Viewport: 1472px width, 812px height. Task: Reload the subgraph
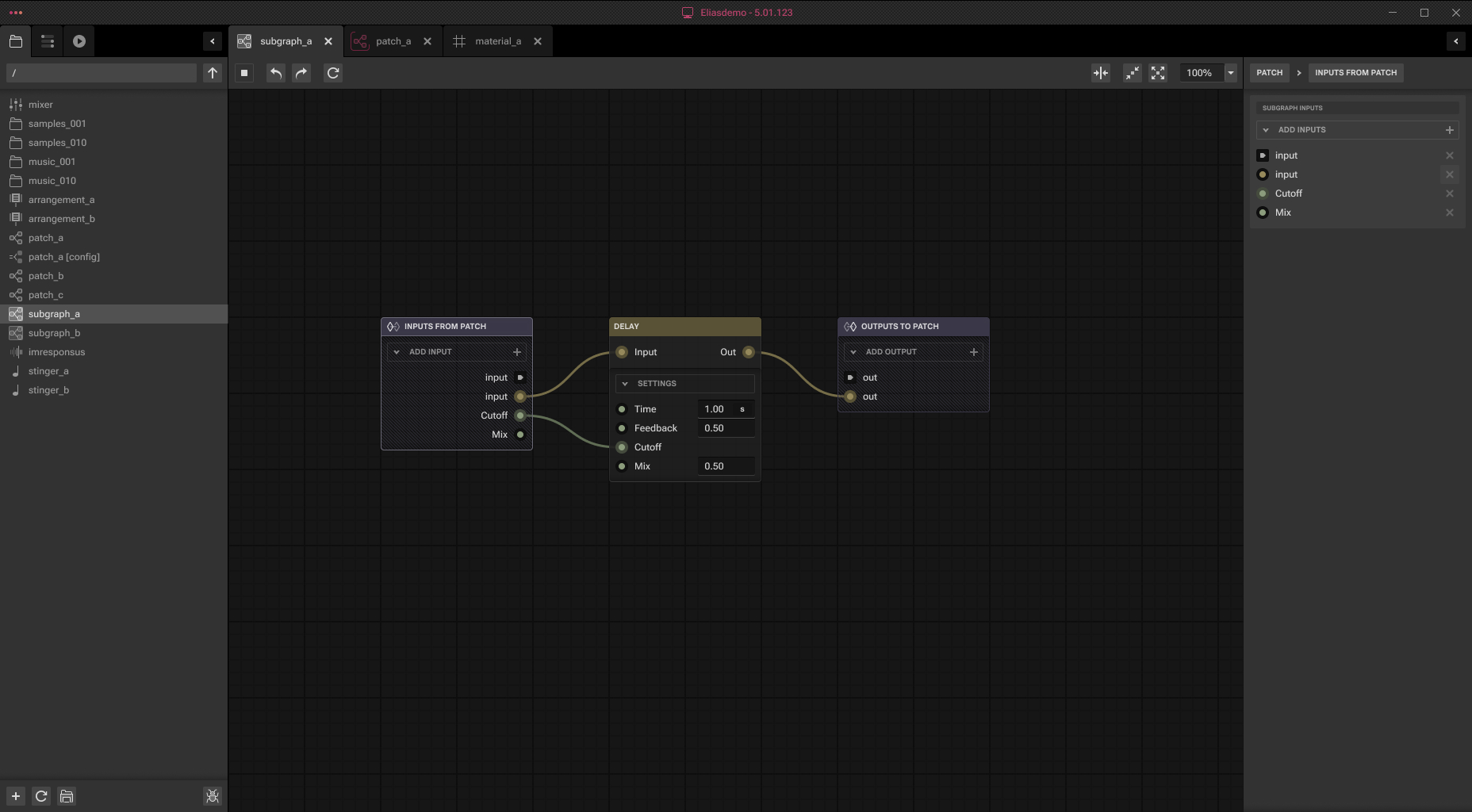(x=333, y=73)
